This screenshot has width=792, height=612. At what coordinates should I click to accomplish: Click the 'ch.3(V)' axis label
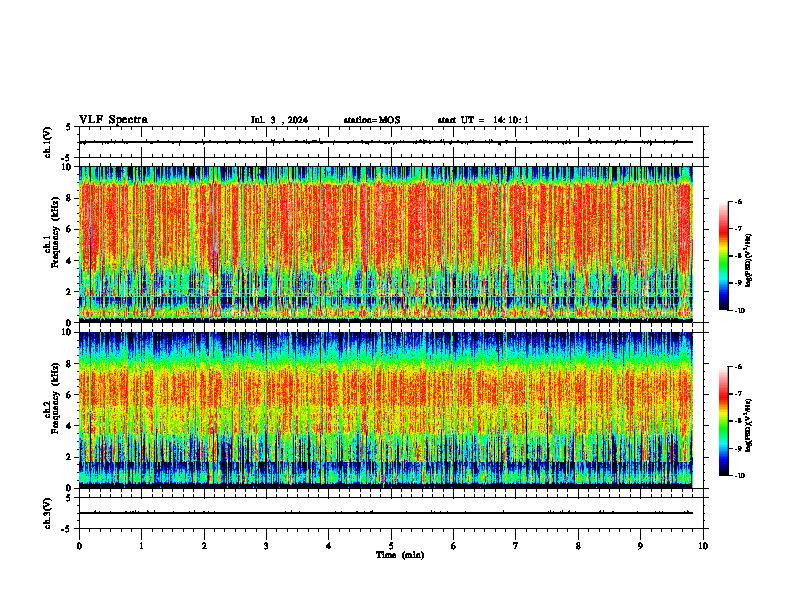tap(48, 513)
